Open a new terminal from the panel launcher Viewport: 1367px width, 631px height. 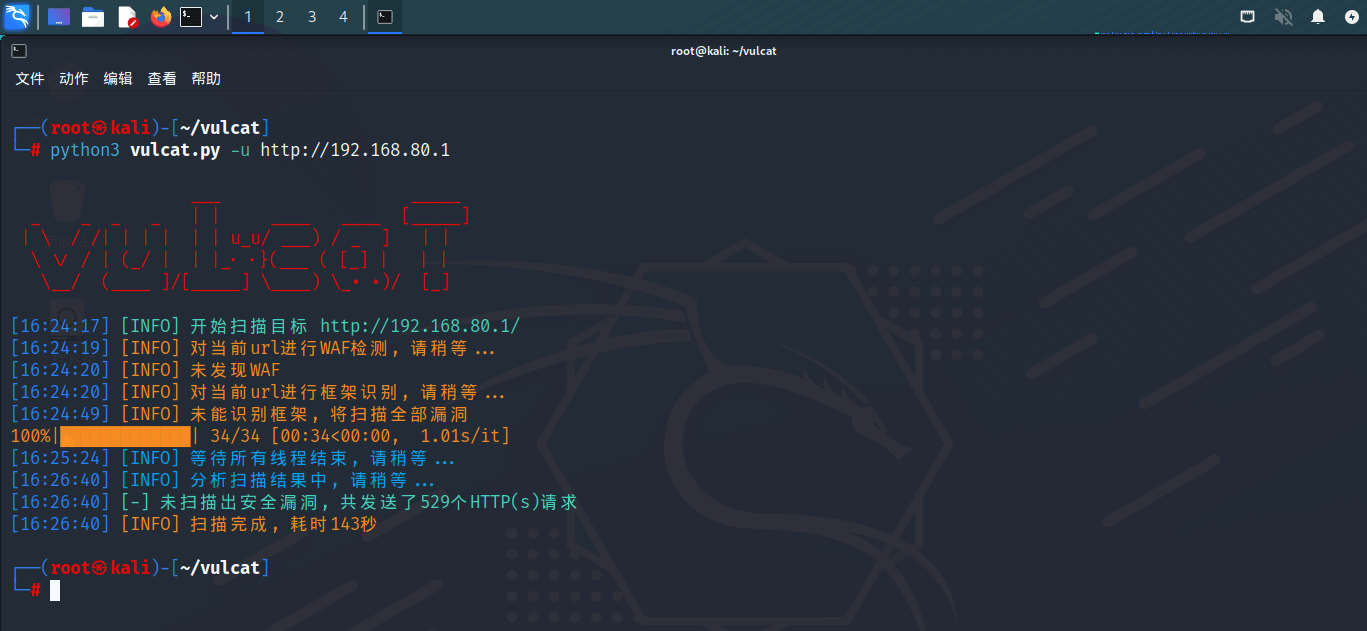point(191,16)
